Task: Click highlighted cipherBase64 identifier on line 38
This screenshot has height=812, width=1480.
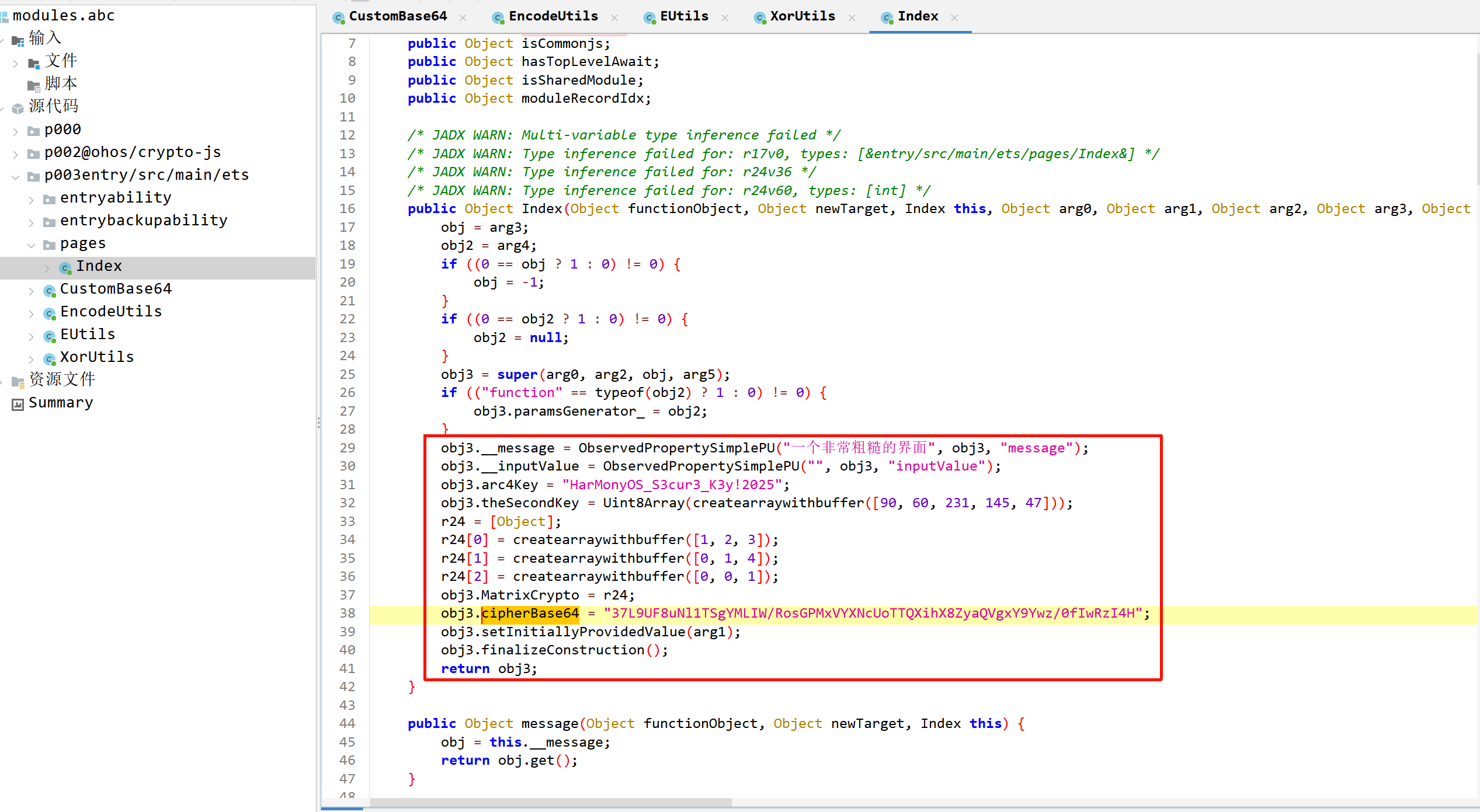Action: (530, 614)
